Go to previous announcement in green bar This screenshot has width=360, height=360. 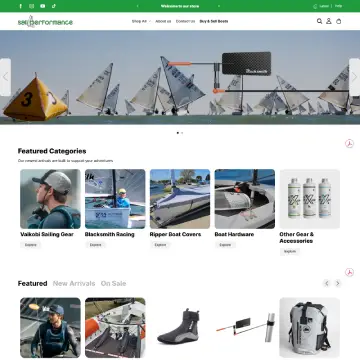(138, 6)
